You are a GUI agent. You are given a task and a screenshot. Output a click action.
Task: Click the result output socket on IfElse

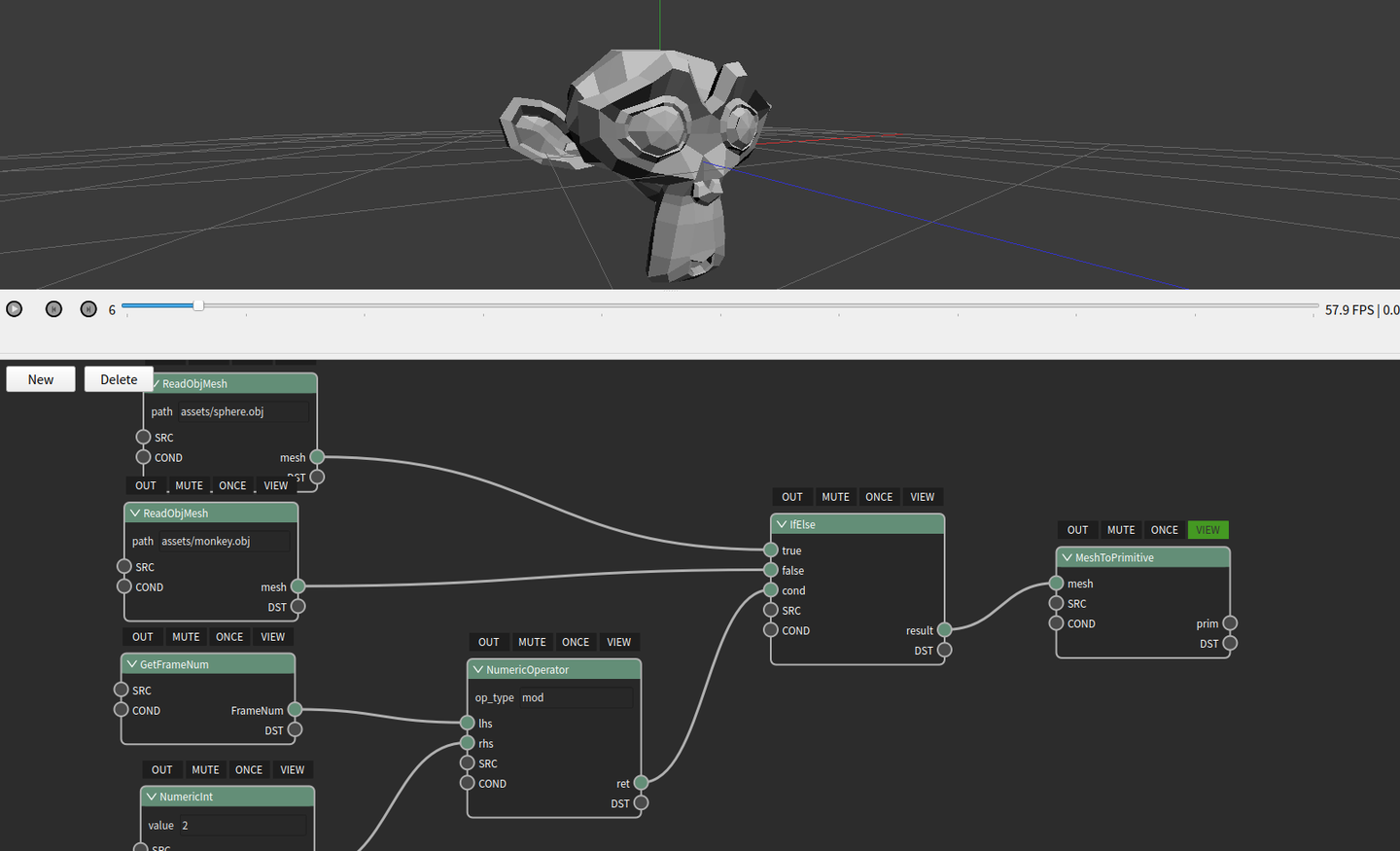click(944, 630)
